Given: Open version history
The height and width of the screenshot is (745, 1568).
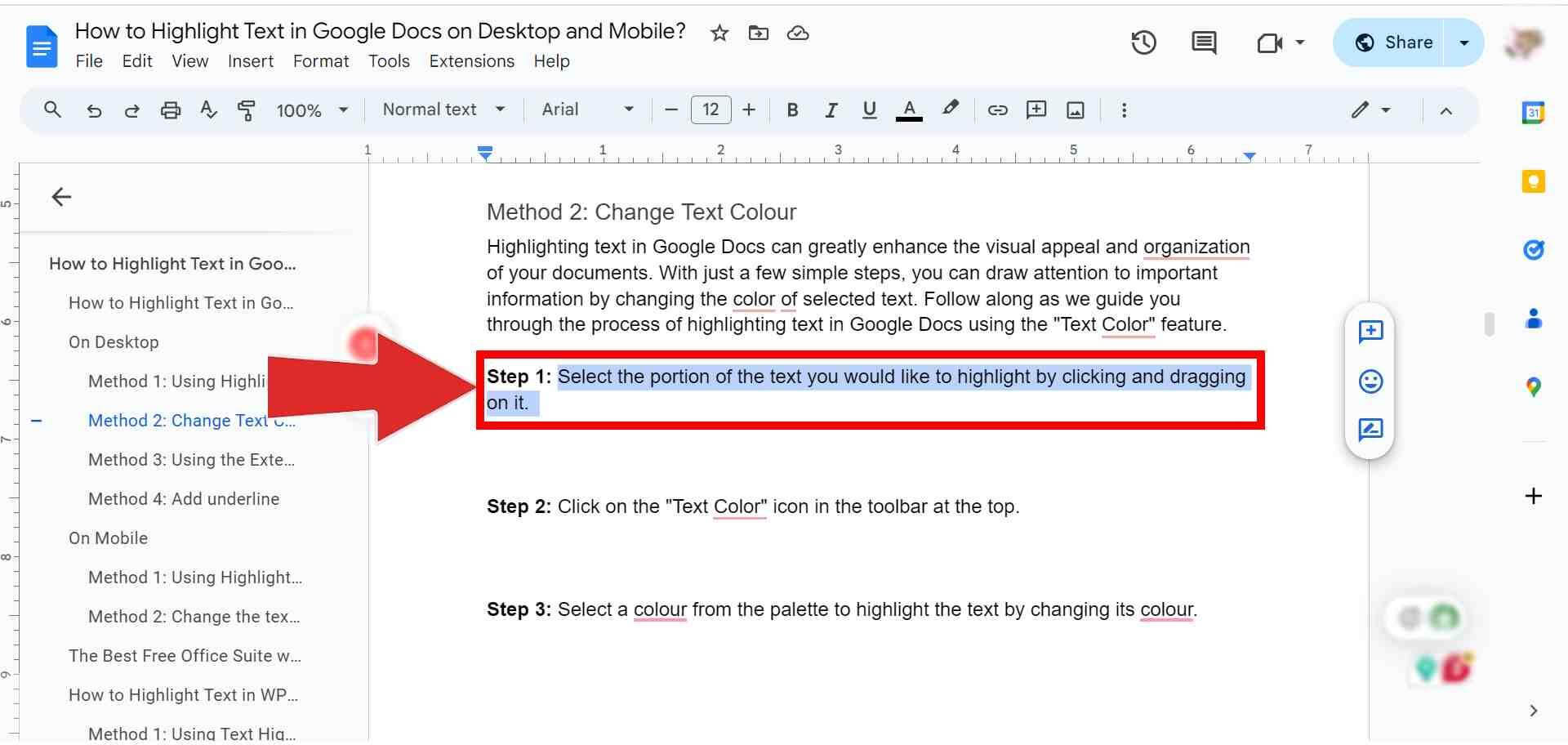Looking at the screenshot, I should click(1143, 42).
